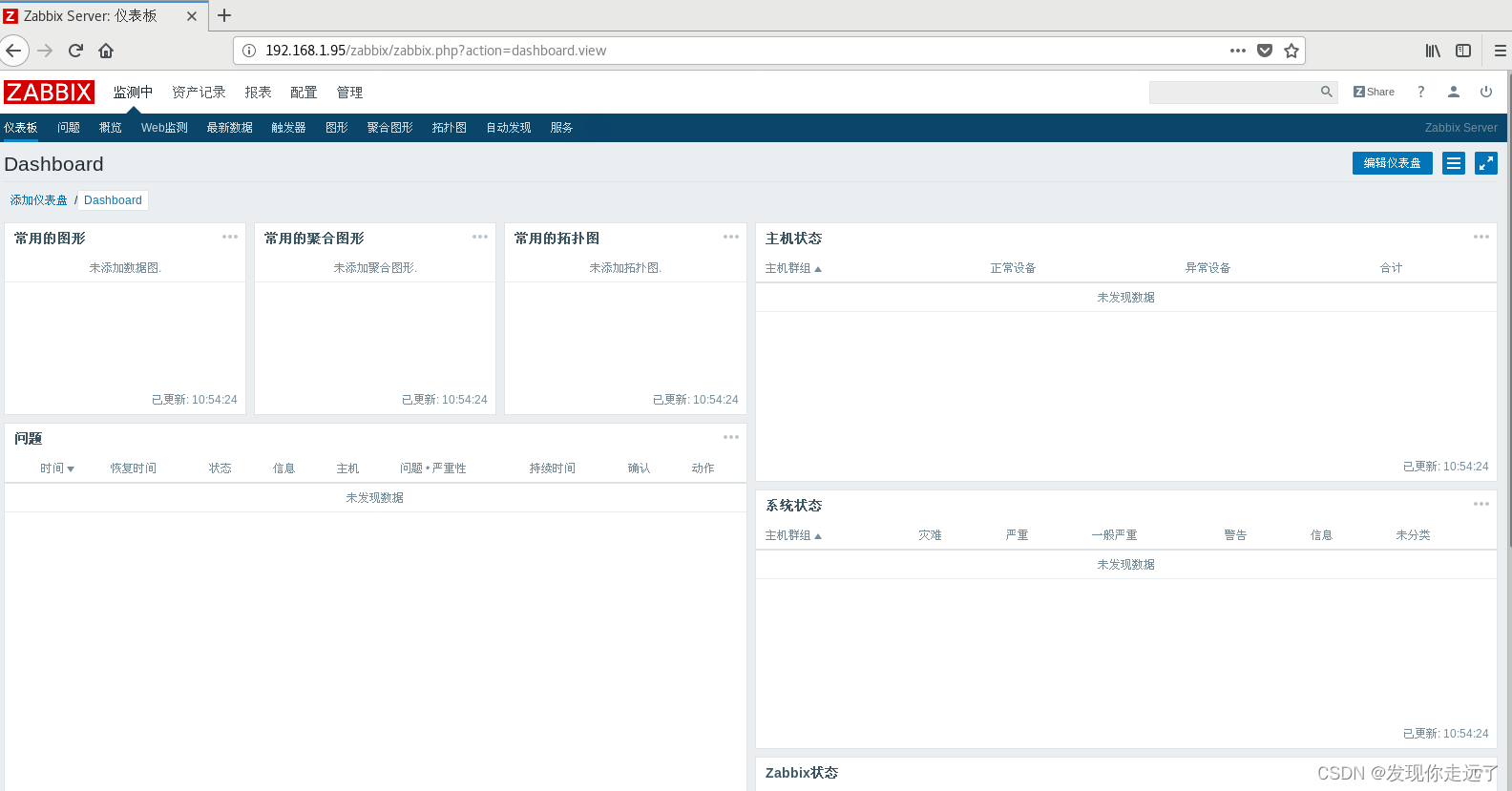This screenshot has height=791, width=1512.
Task: Open the 监测中 main menu
Action: 133,93
